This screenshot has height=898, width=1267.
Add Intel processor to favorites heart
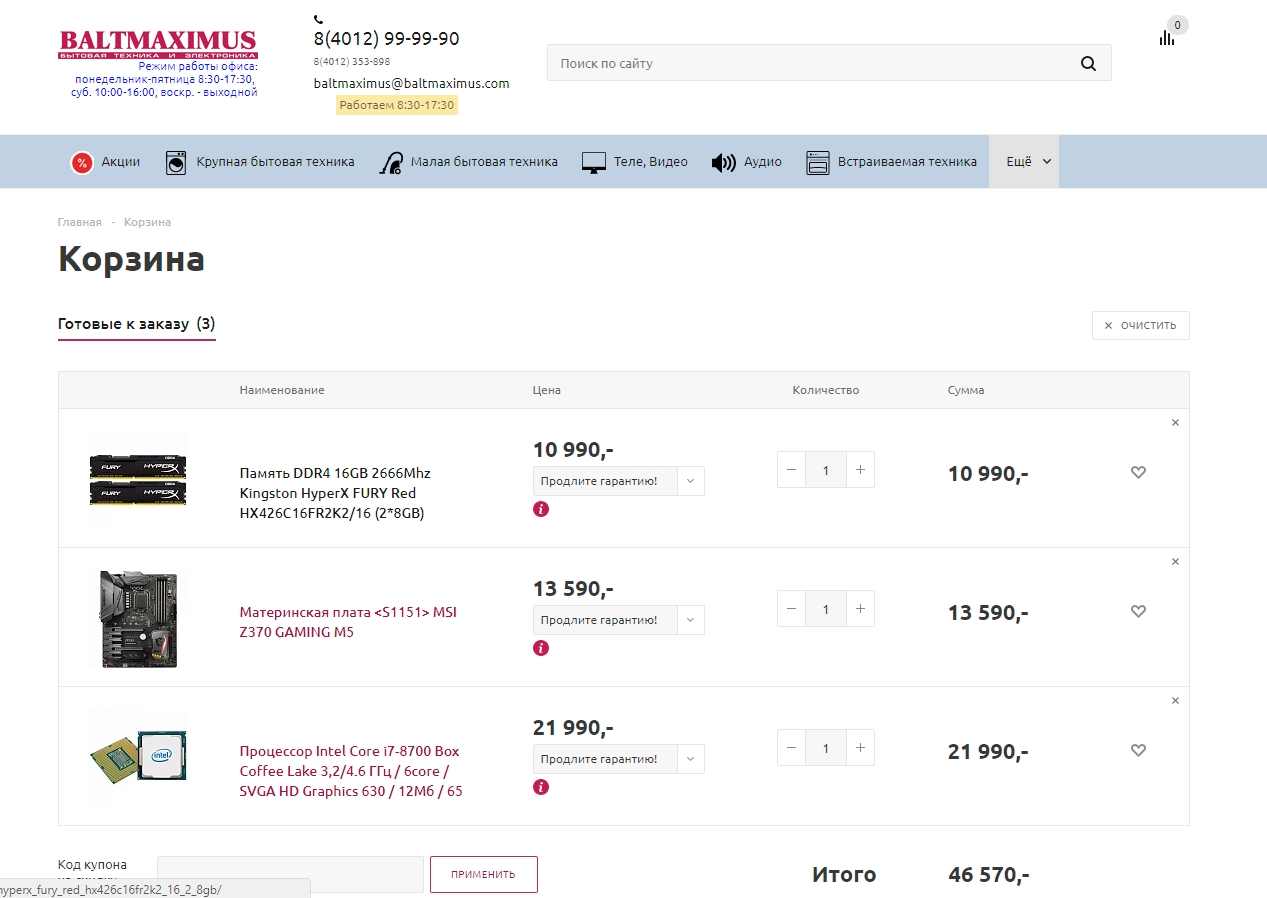1138,751
